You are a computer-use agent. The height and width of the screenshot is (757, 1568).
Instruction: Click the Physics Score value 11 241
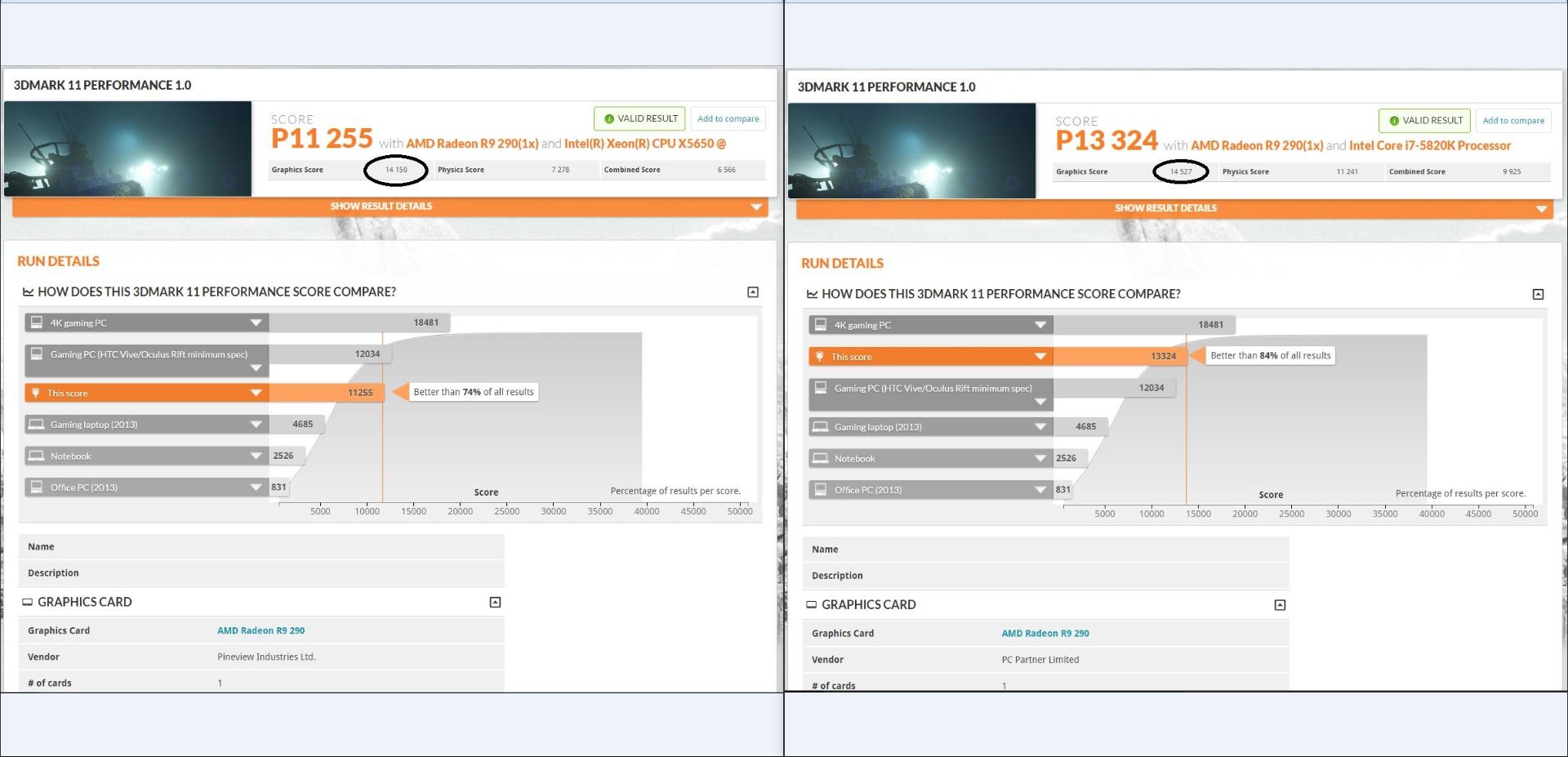[1347, 172]
